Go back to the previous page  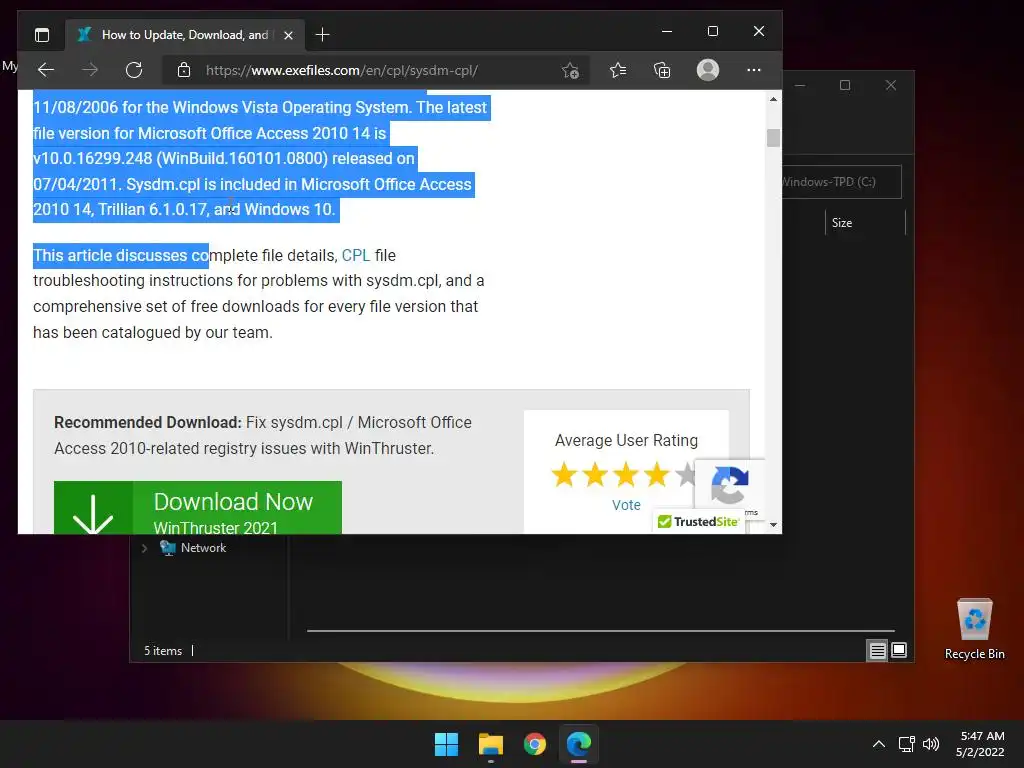click(x=46, y=70)
